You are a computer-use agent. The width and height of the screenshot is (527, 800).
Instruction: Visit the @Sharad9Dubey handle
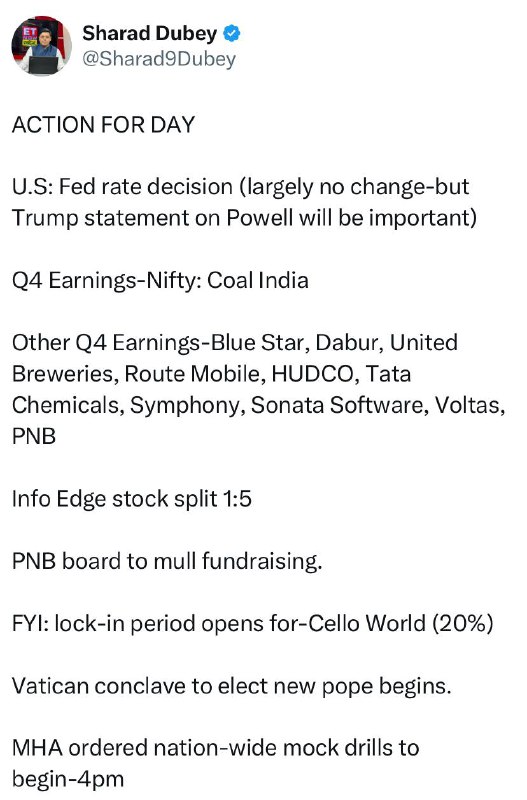click(x=159, y=59)
